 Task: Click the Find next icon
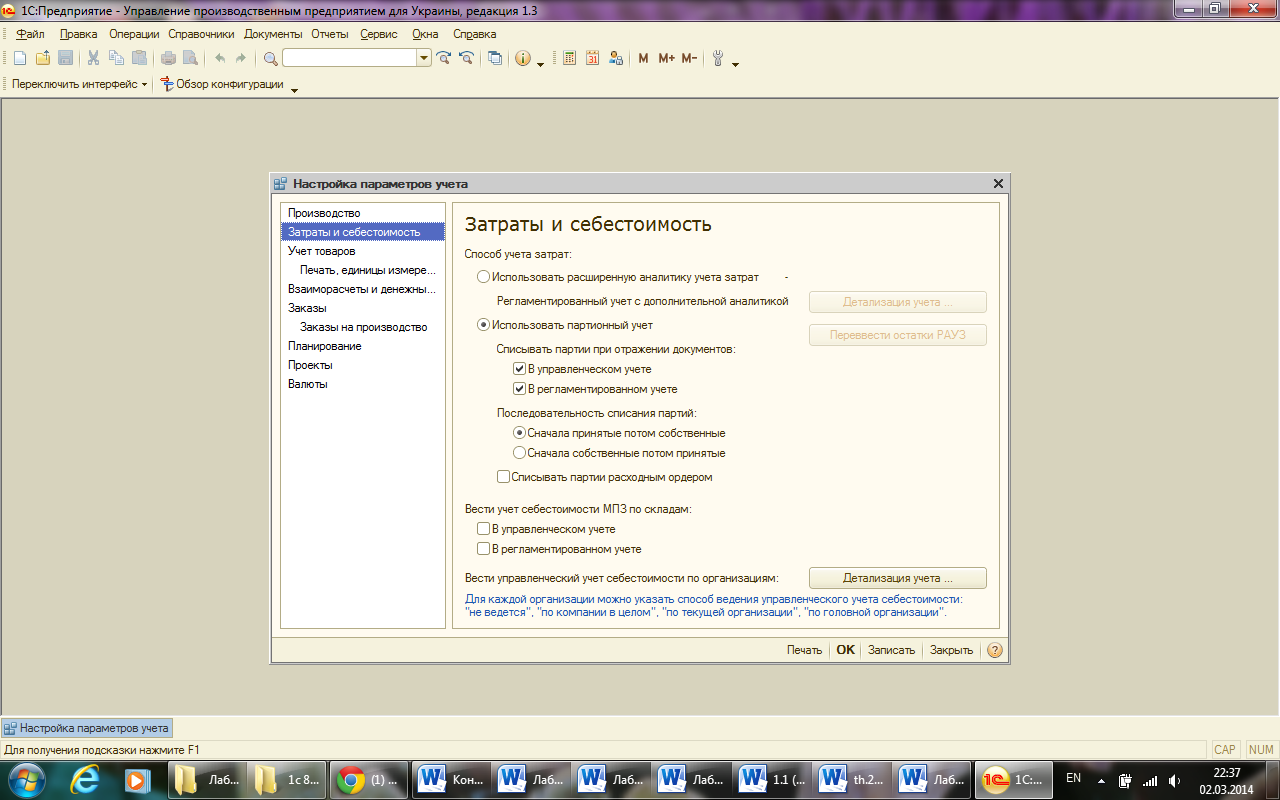(444, 58)
